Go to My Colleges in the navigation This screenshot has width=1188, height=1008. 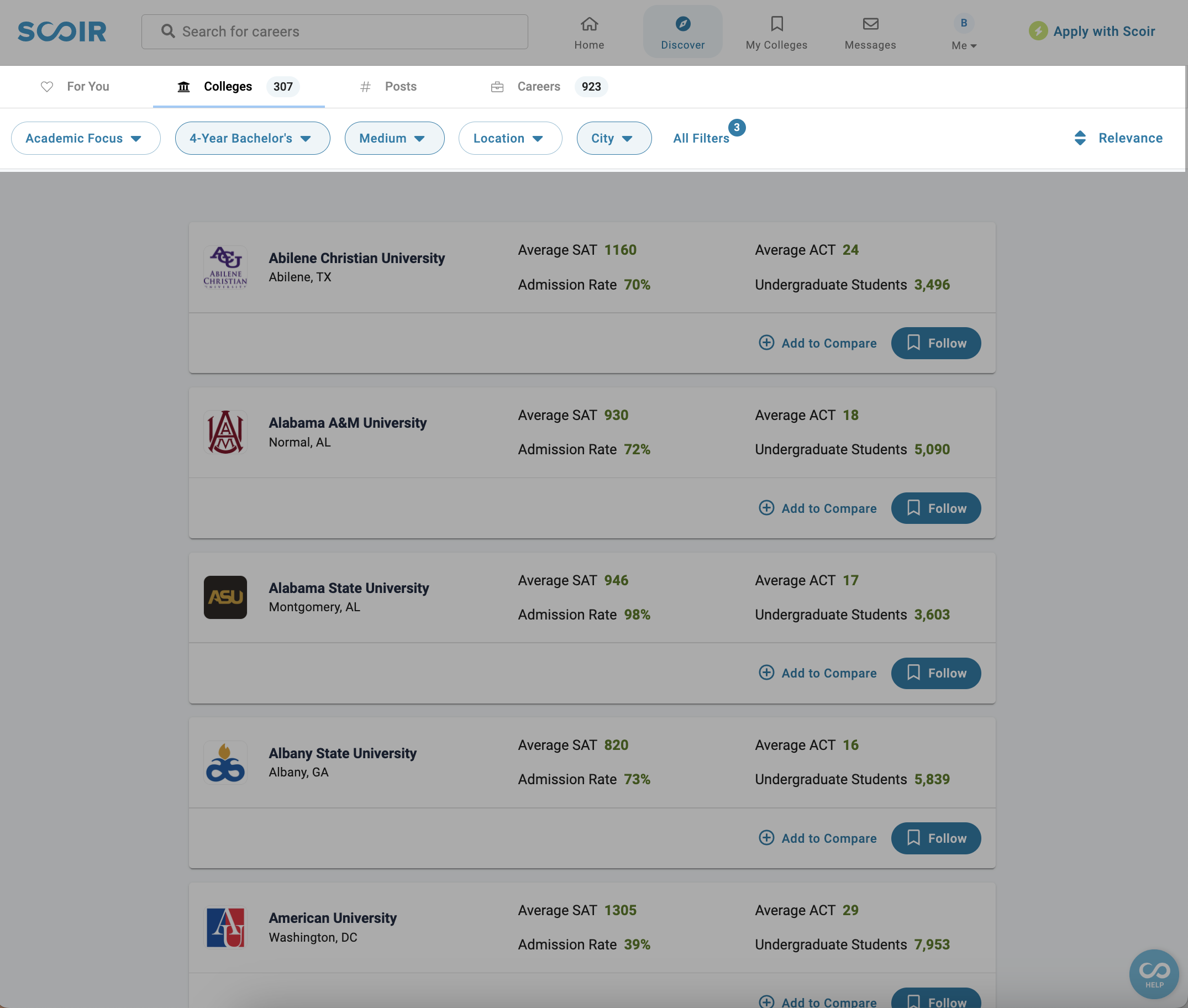tap(776, 32)
